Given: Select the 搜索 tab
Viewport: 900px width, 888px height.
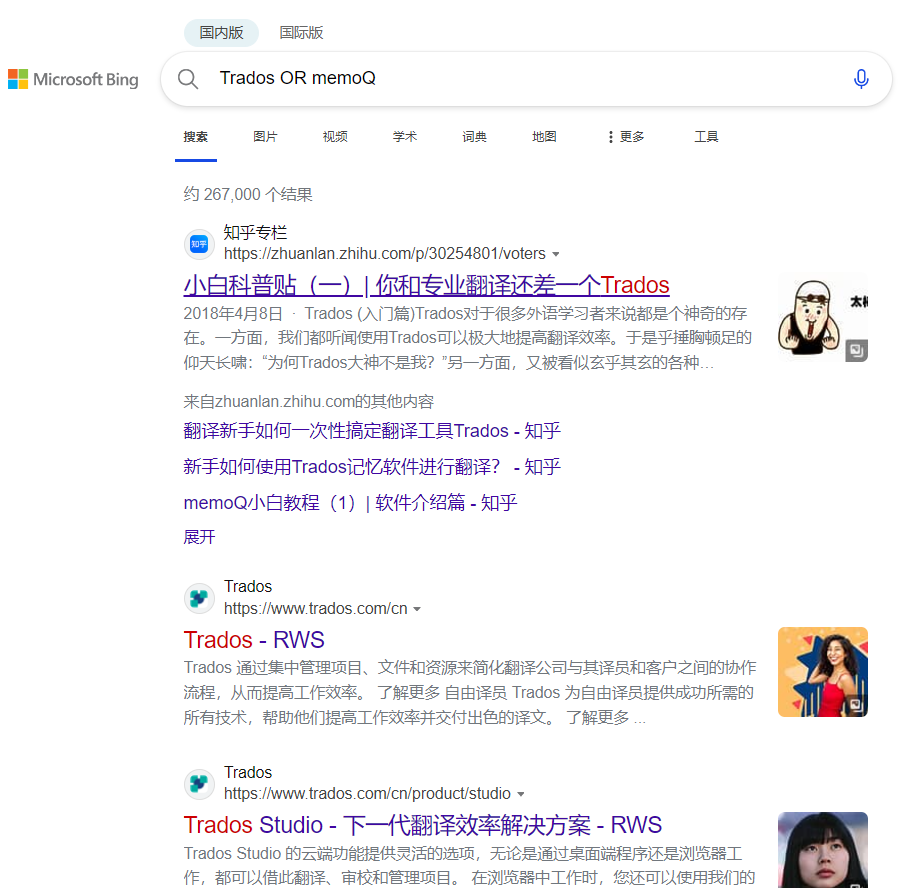Looking at the screenshot, I should 196,137.
